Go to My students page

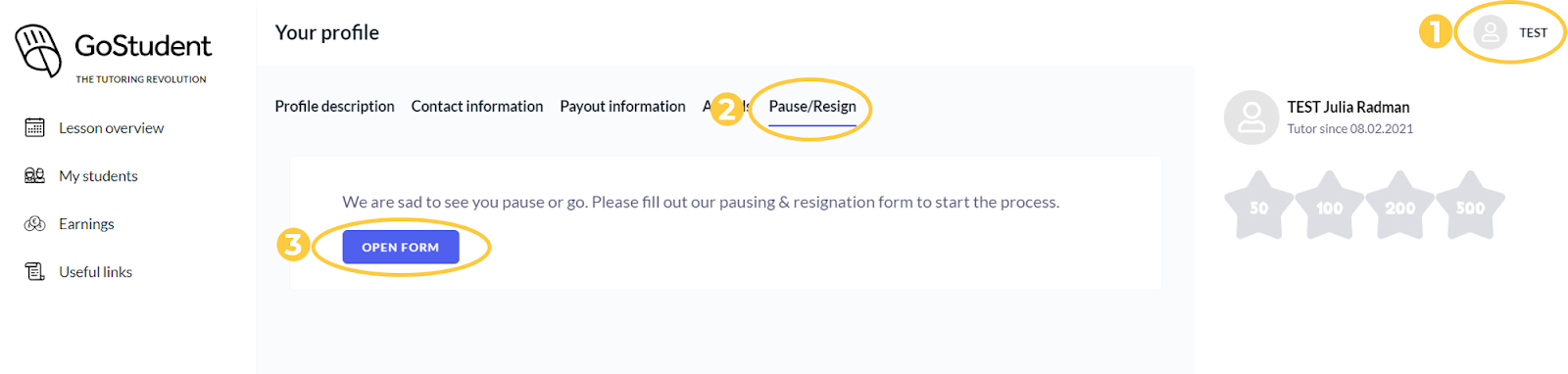pos(98,175)
